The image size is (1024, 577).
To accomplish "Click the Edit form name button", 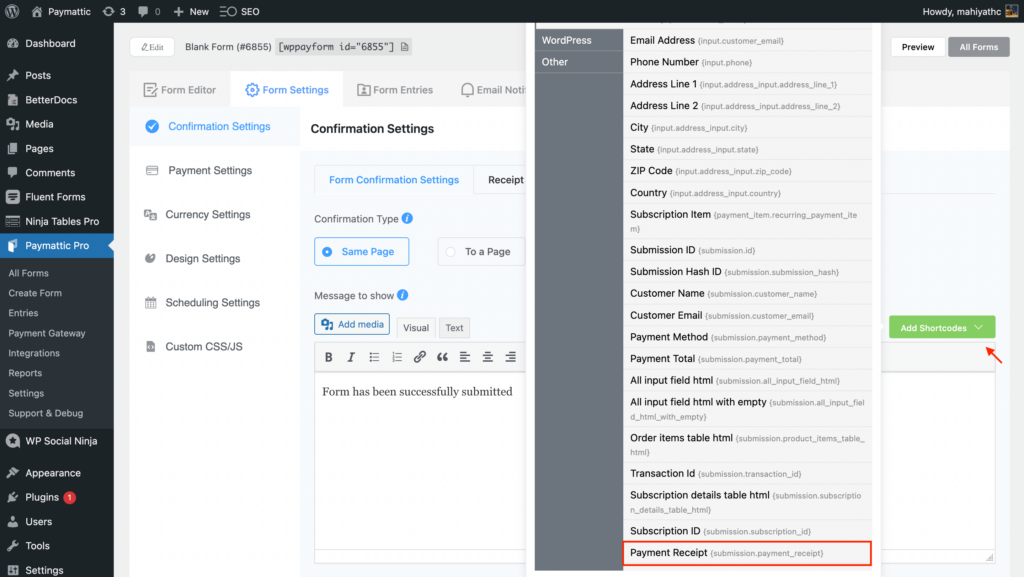I will coord(152,47).
